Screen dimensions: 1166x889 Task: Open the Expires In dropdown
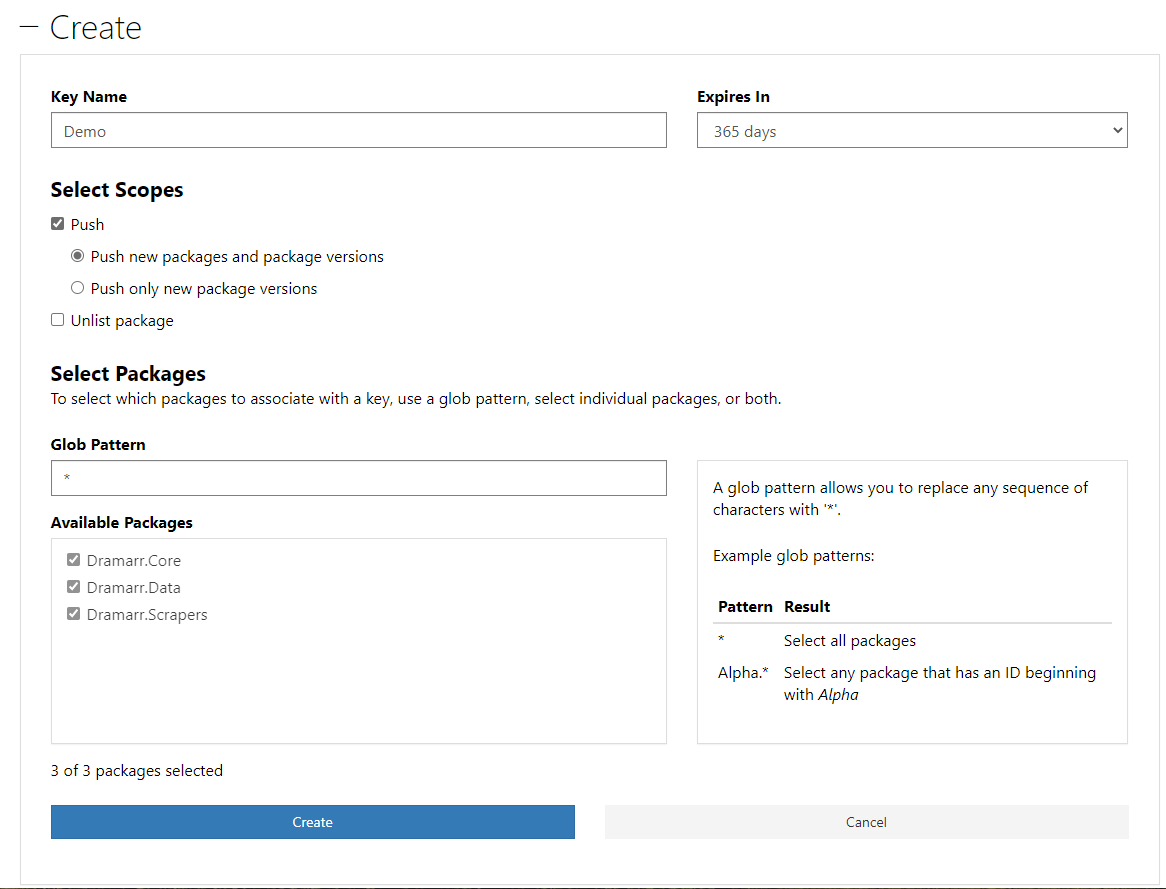911,130
